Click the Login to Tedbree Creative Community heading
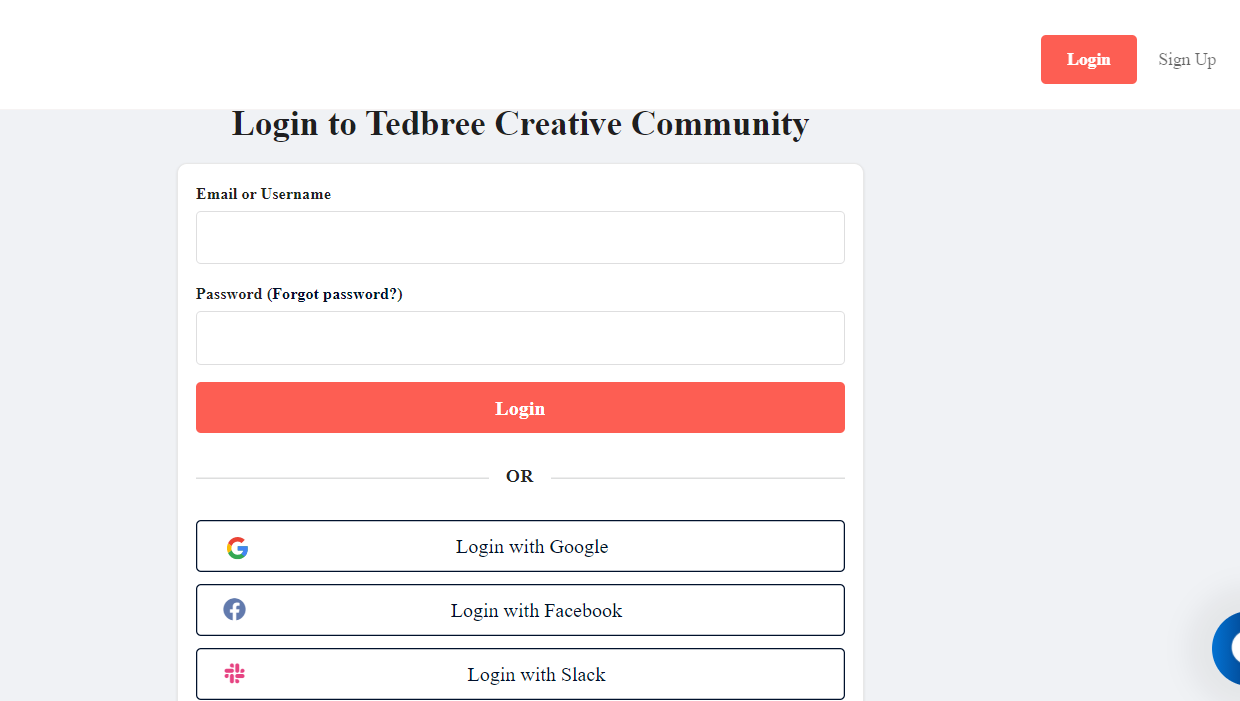This screenshot has width=1240, height=701. [x=520, y=124]
